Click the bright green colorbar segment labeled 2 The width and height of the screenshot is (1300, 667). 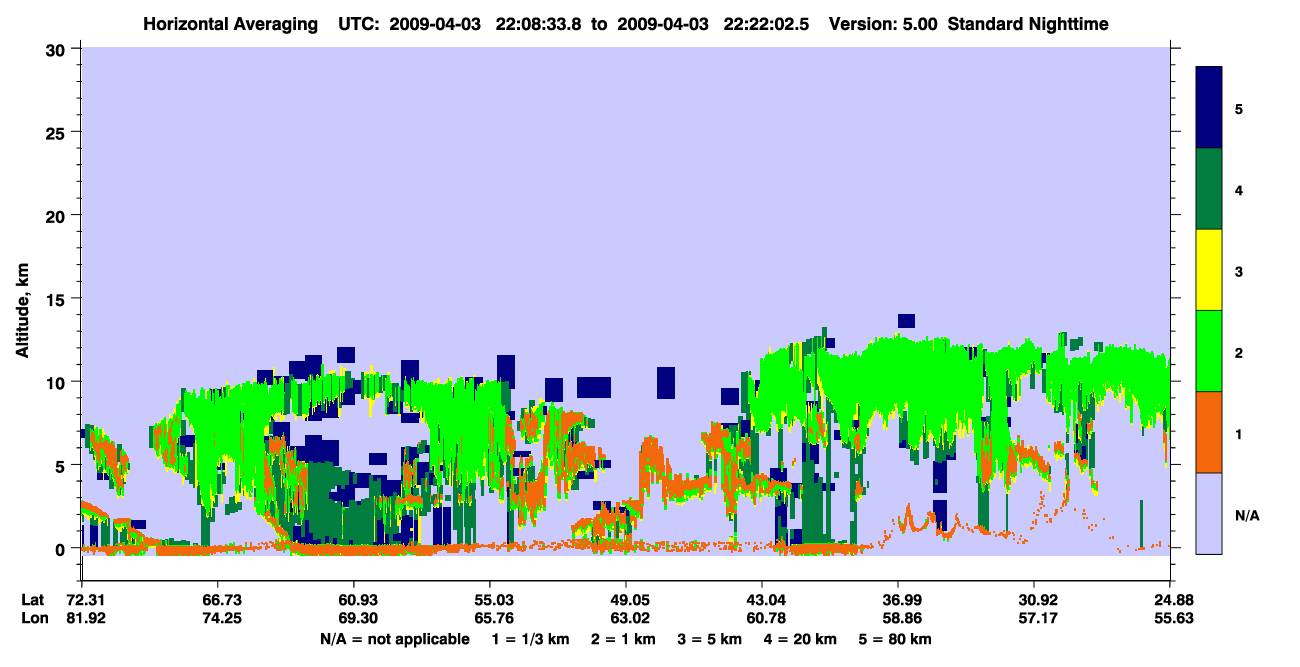pos(1209,351)
